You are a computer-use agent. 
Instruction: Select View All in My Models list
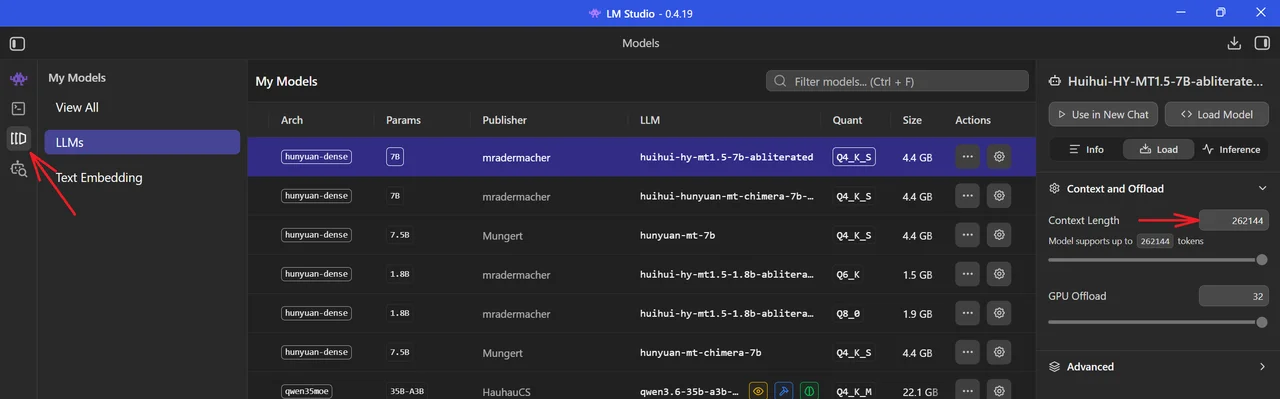[x=77, y=107]
